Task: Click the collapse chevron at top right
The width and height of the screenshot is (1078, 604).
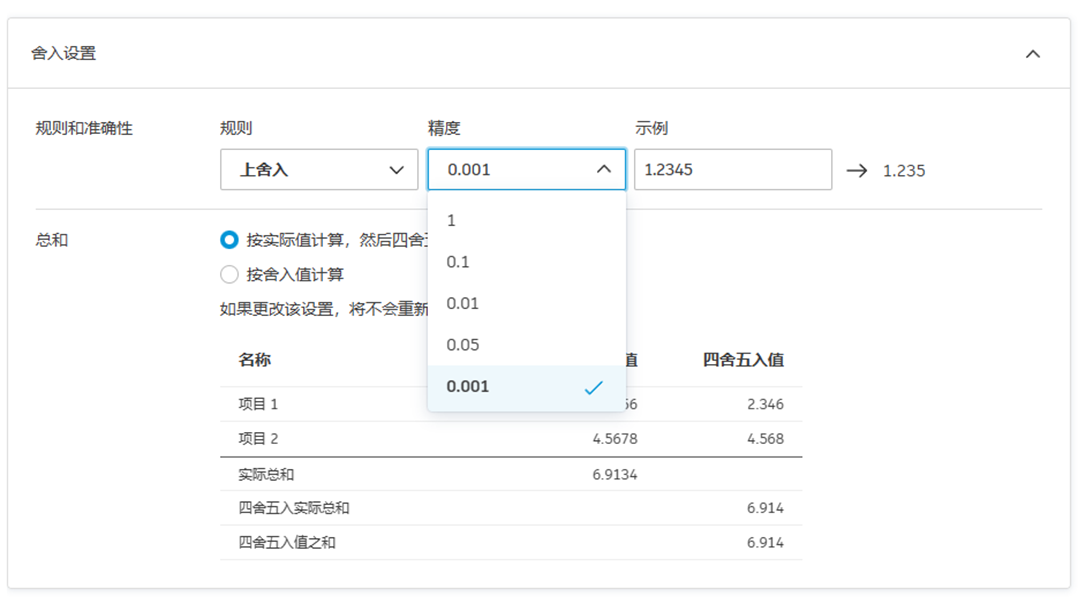Action: point(1034,53)
